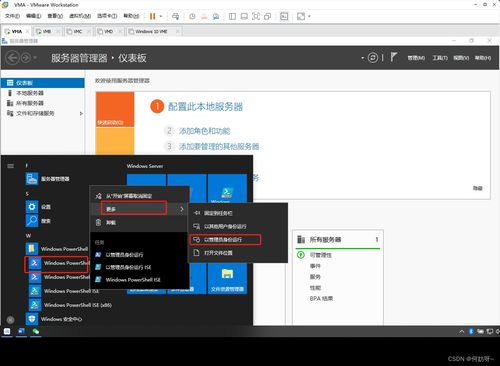This screenshot has height=366, width=500.
Task: Switch to the VMB tab
Action: (47, 31)
